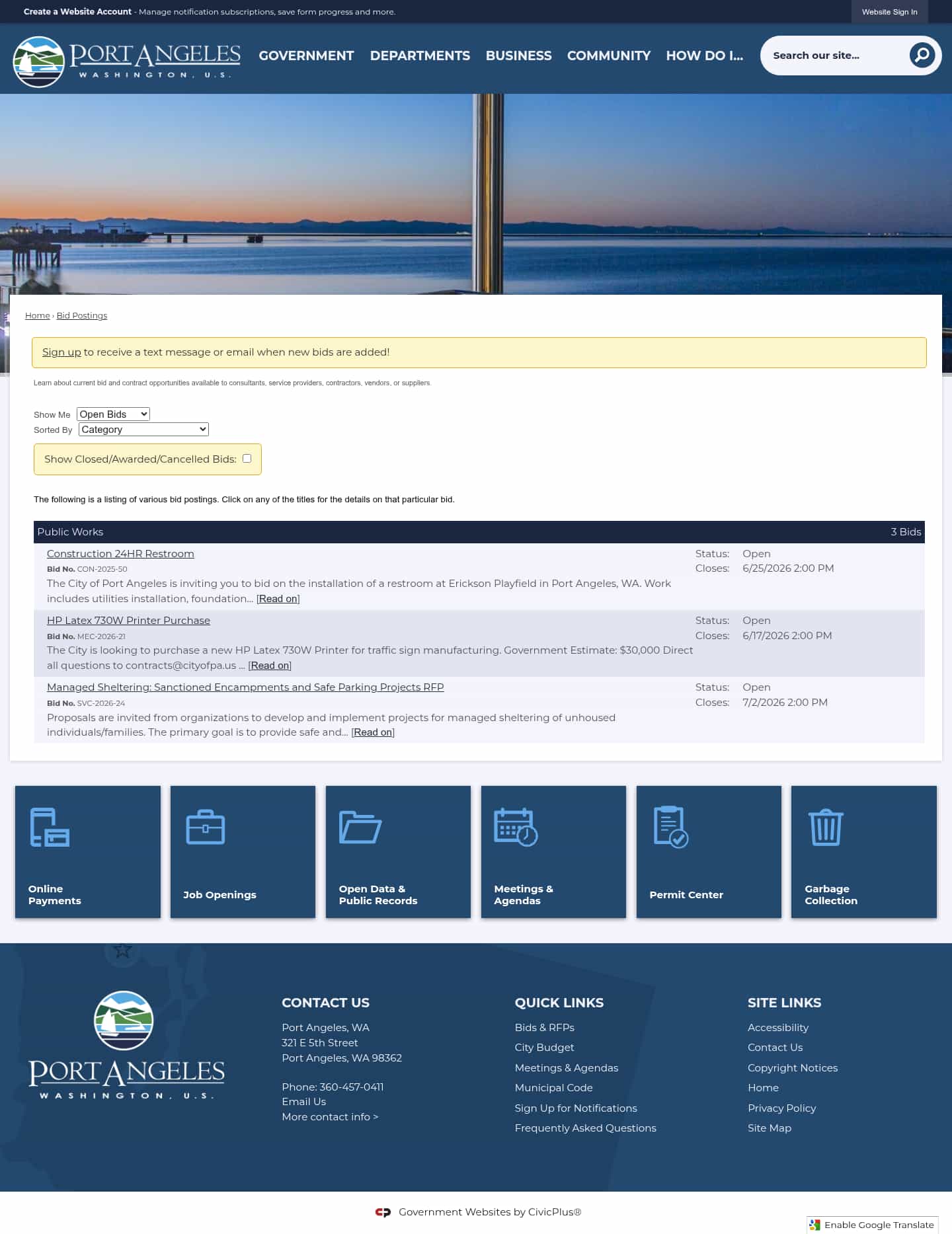The height and width of the screenshot is (1234, 952).
Task: Open footer Contact Us site link
Action: click(775, 1048)
